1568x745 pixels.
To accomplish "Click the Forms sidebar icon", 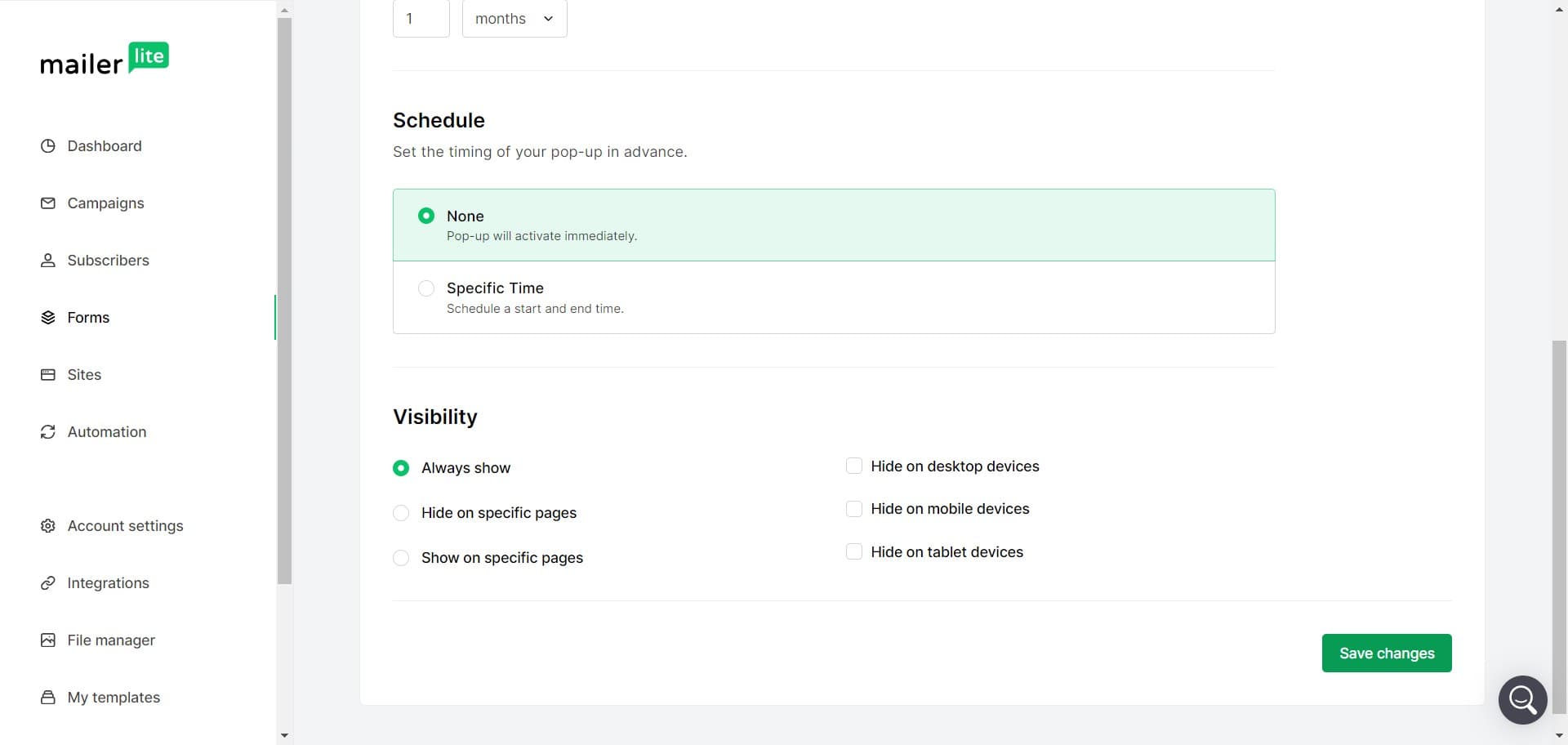I will tap(48, 317).
